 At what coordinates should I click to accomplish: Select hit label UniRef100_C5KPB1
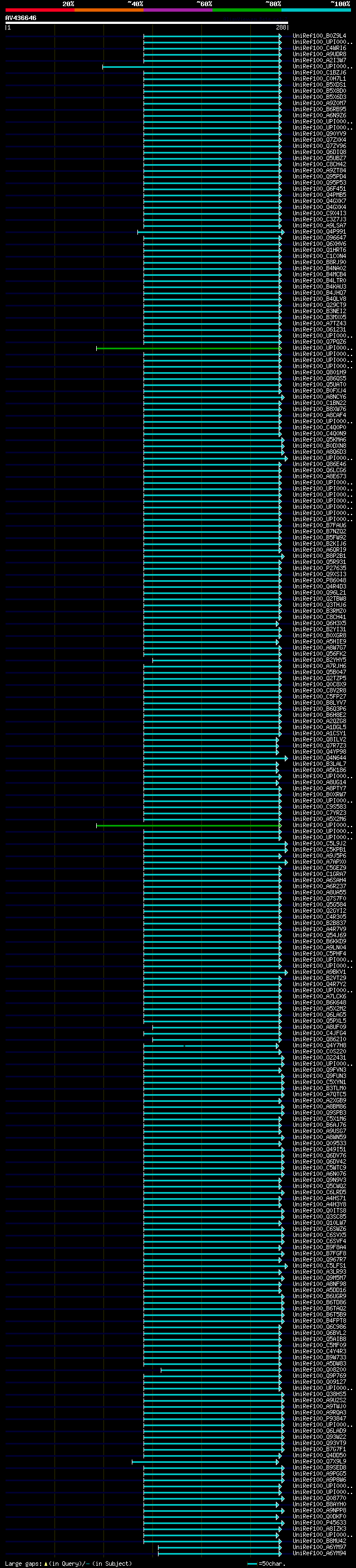[x=319, y=850]
